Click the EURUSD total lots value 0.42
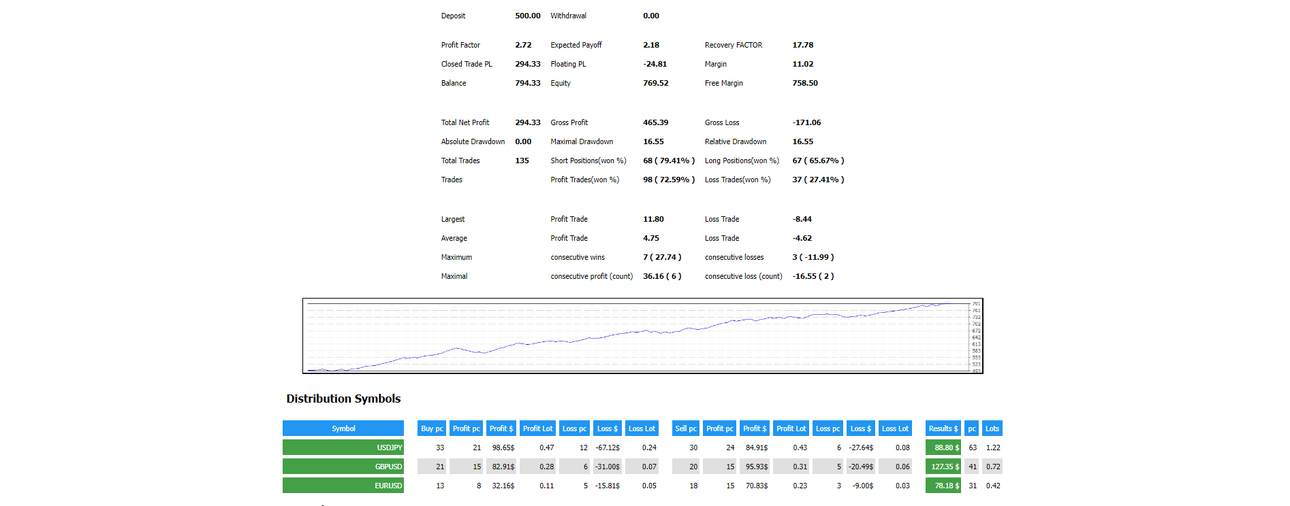 pyautogui.click(x=992, y=485)
